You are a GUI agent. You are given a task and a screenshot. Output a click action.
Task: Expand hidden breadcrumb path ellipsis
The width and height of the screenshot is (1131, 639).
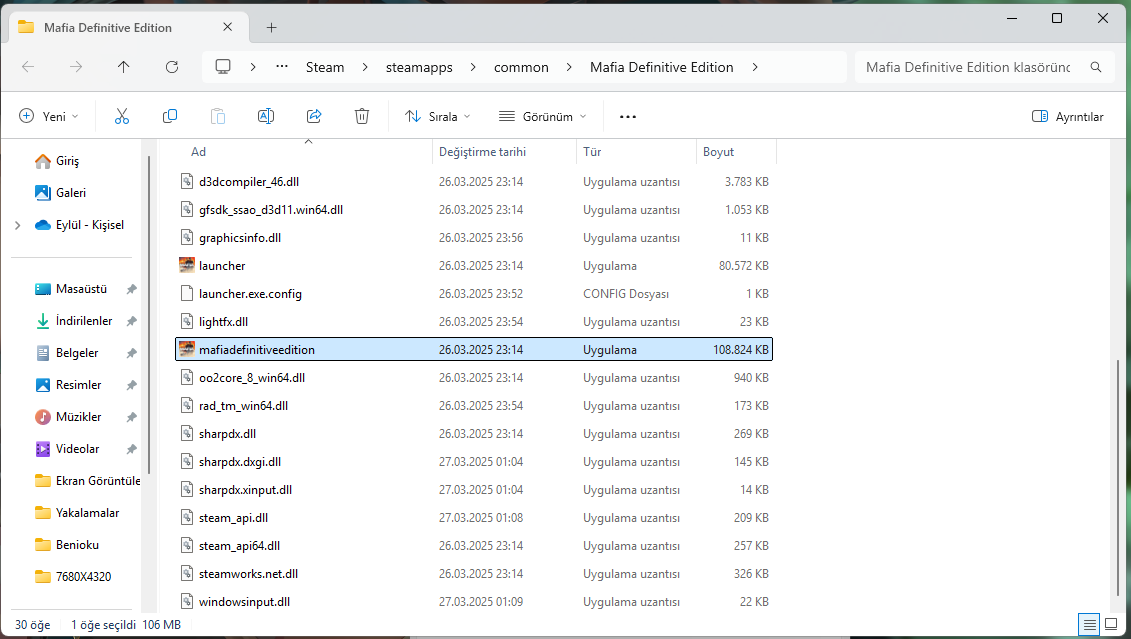(282, 66)
